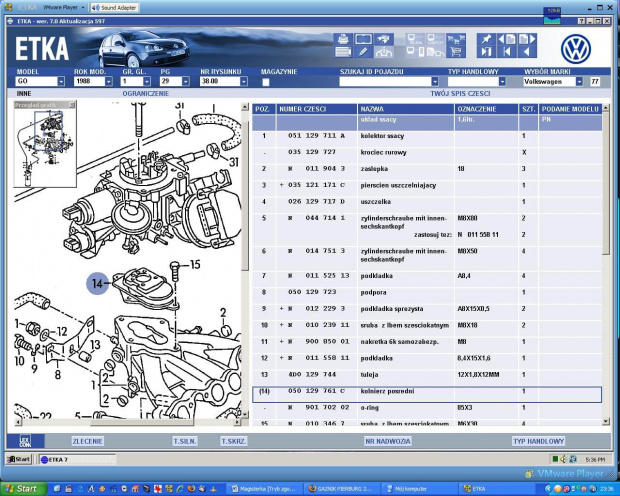Click the handshake toolbar icon
Image resolution: width=620 pixels, height=496 pixels.
[x=383, y=39]
